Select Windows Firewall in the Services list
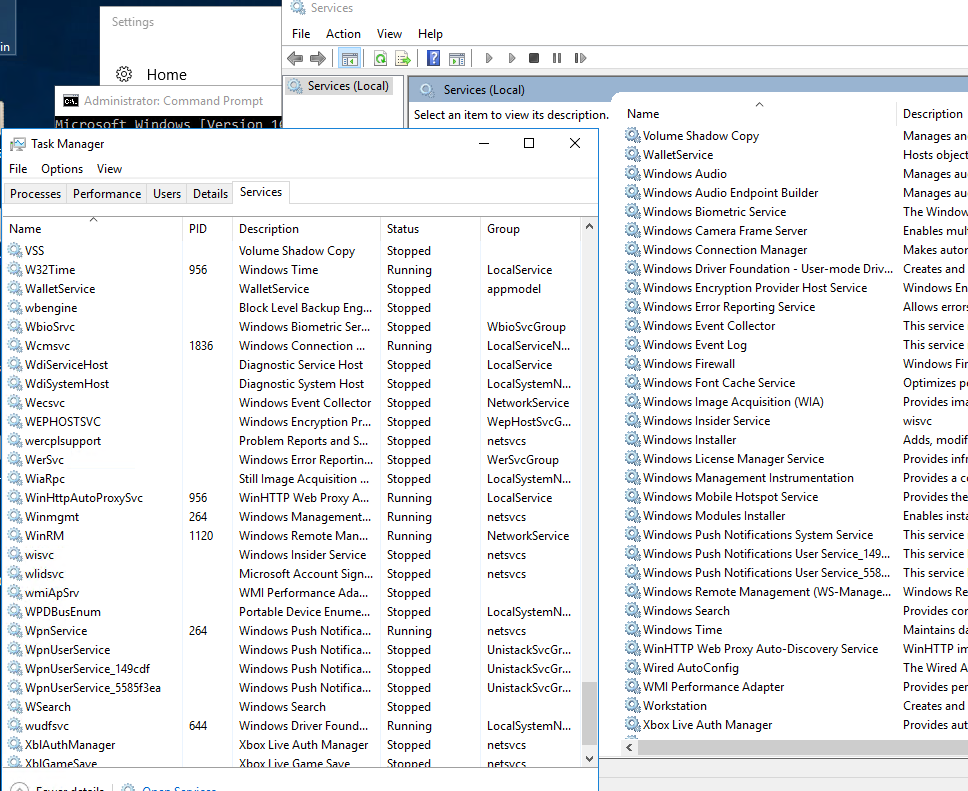968x791 pixels. pyautogui.click(x=688, y=364)
